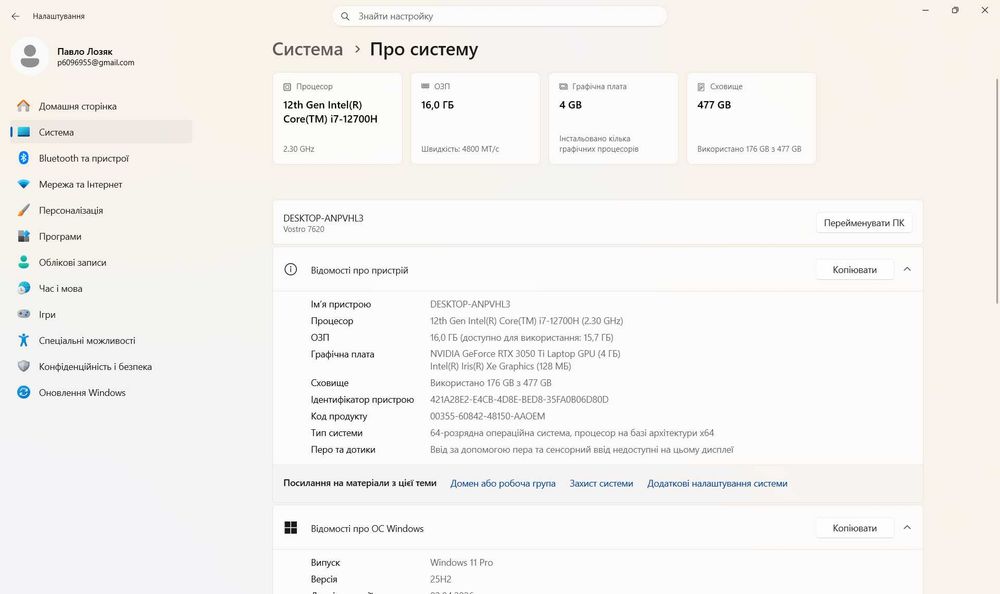Select the Мережа та Інтернет Wi-Fi icon

pos(24,184)
